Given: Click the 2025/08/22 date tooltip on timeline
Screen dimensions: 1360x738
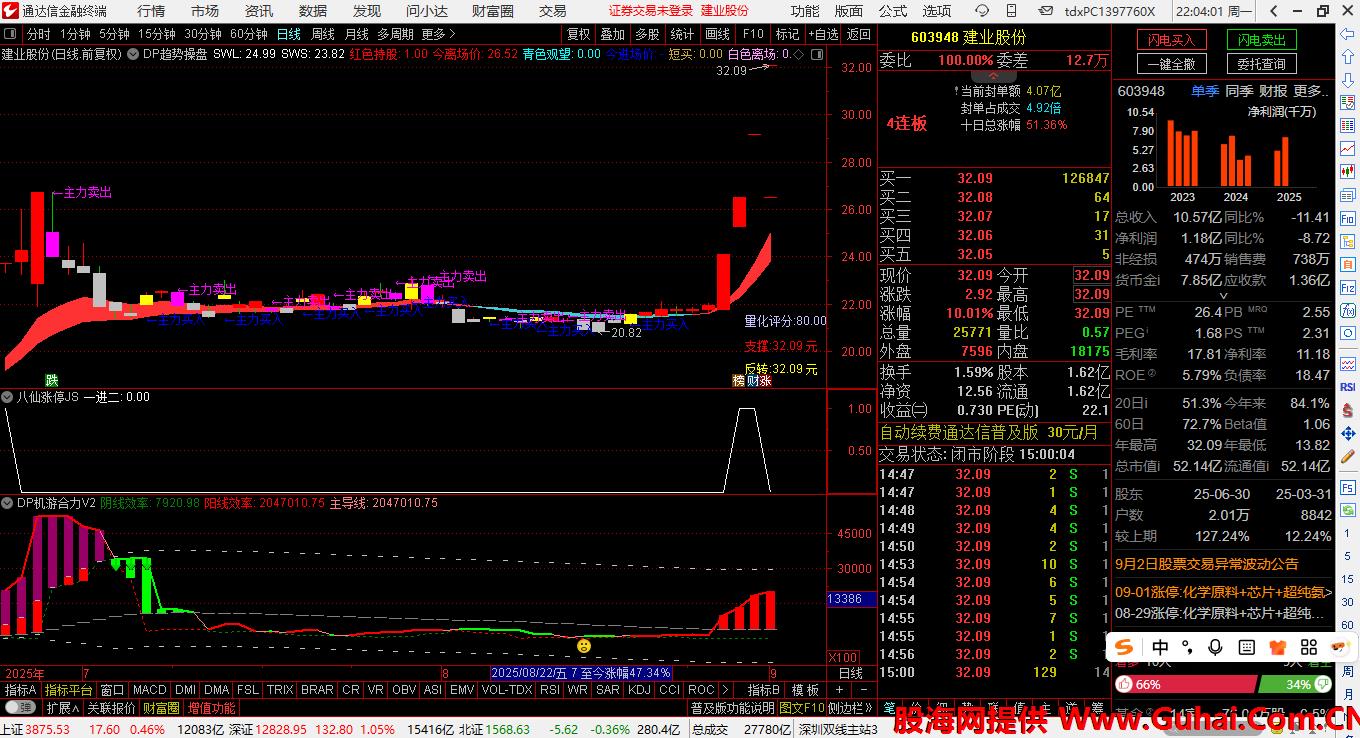Looking at the screenshot, I should (x=580, y=673).
